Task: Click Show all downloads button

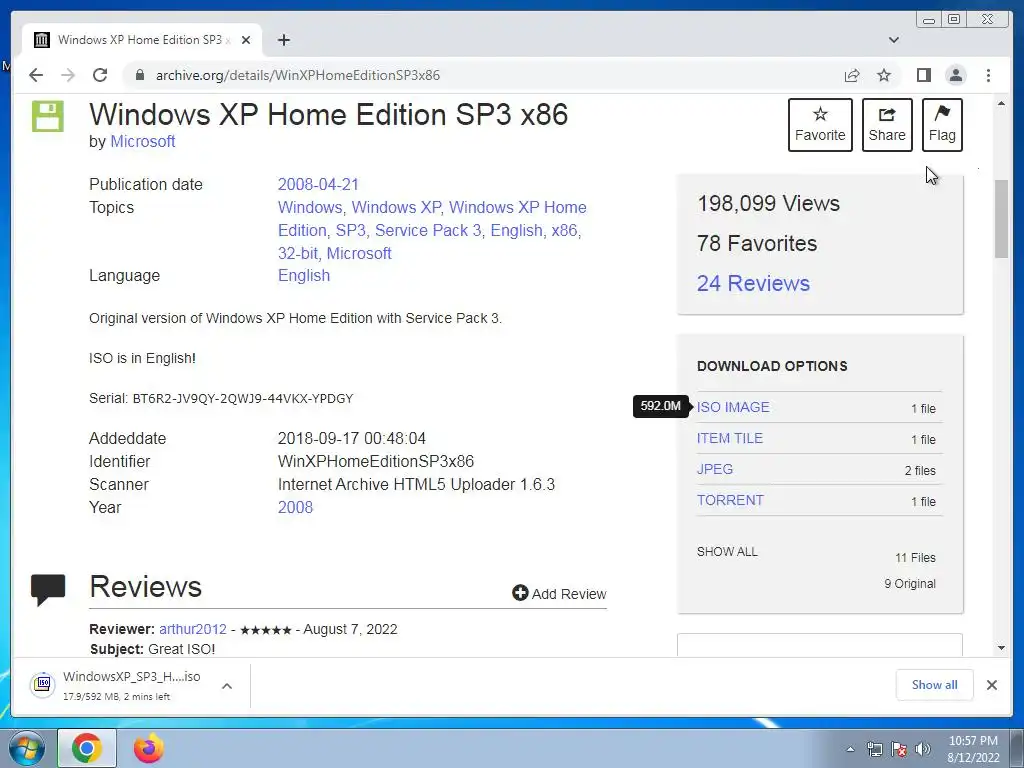Action: pos(935,684)
